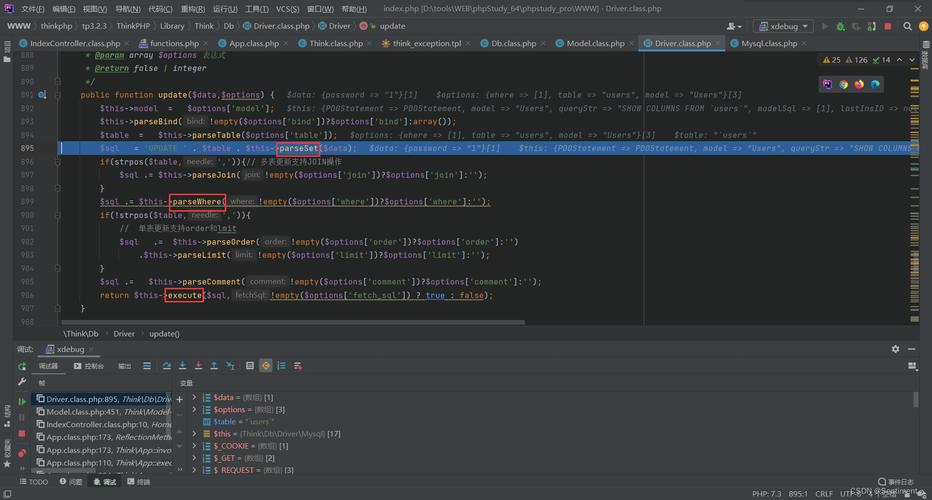Toggle variables list view icon in debug toolbar

[x=282, y=366]
